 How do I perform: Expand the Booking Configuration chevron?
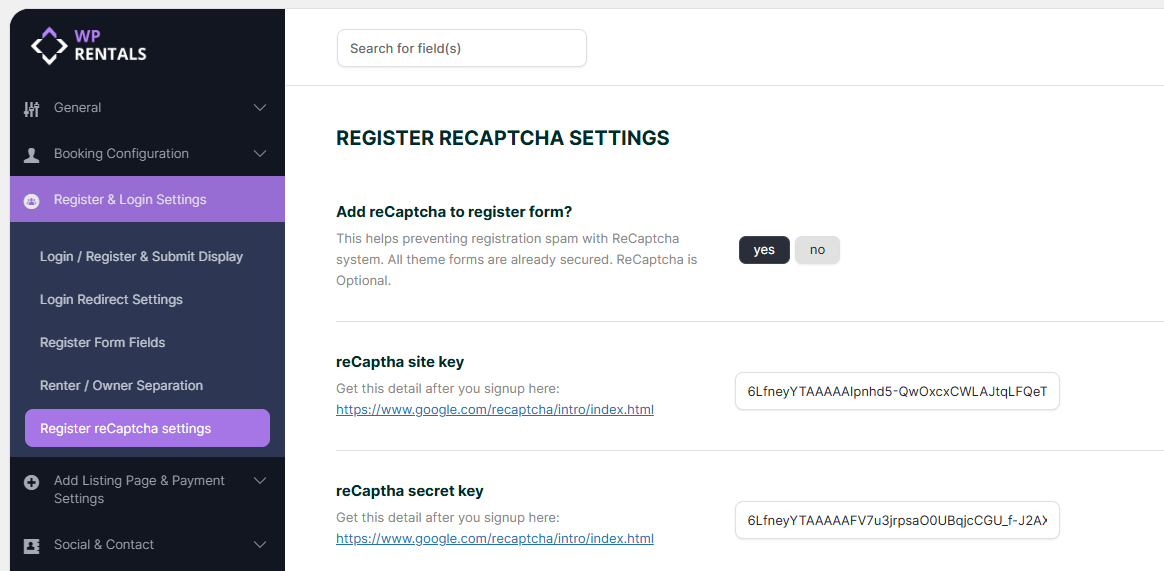tap(260, 154)
